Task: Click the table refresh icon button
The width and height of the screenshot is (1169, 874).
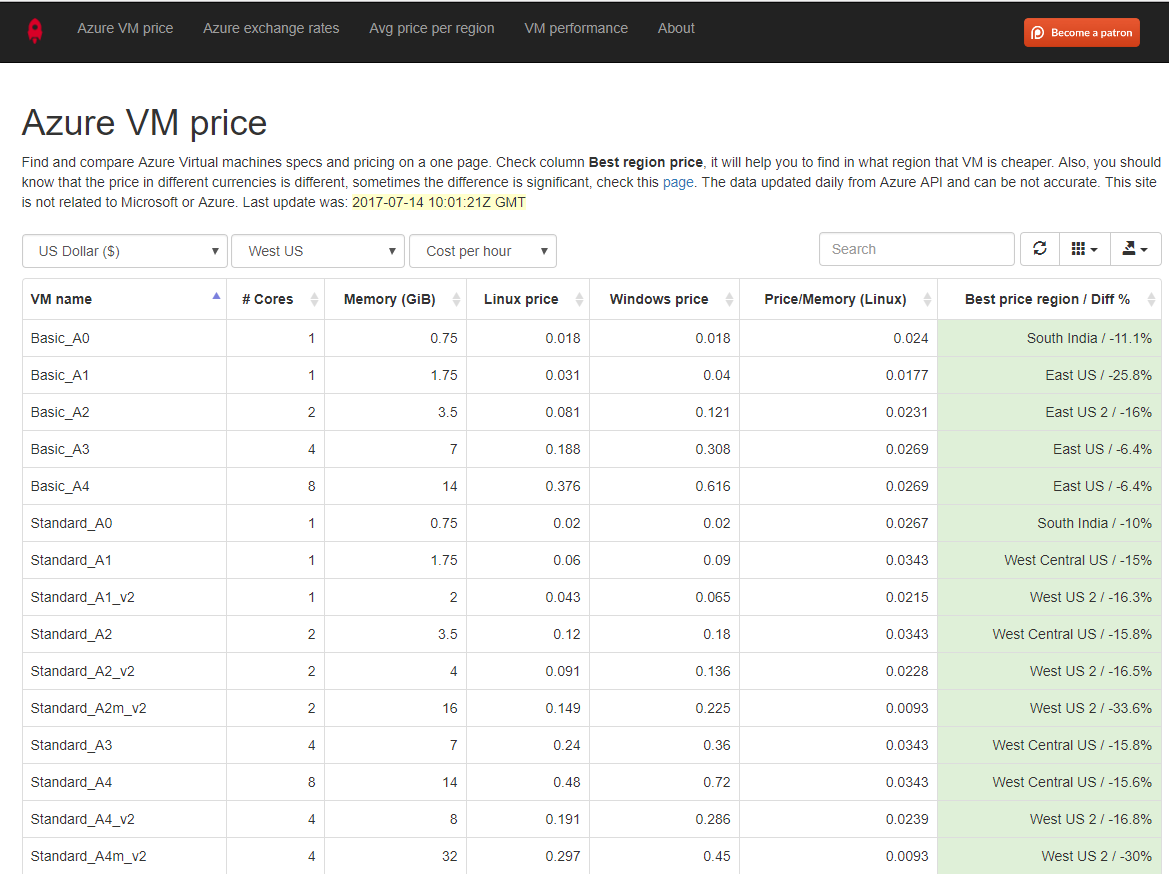Action: (1040, 248)
